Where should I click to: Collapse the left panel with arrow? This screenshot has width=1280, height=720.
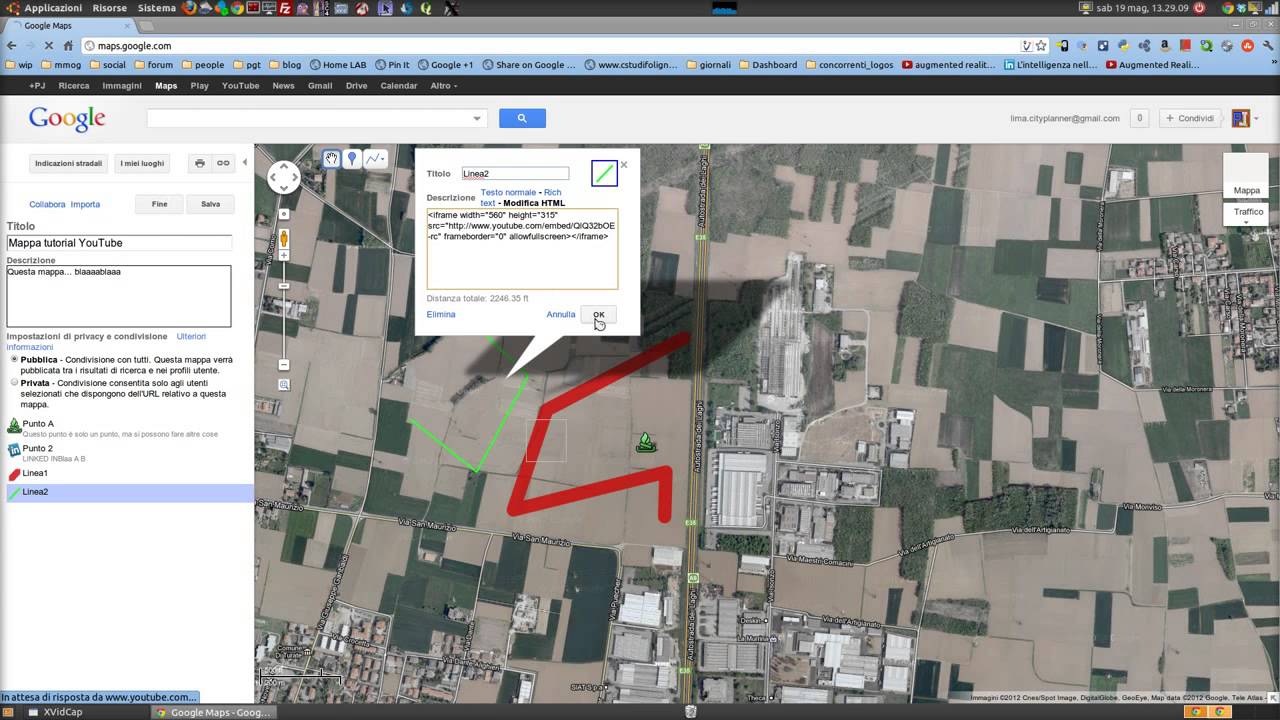click(x=245, y=163)
